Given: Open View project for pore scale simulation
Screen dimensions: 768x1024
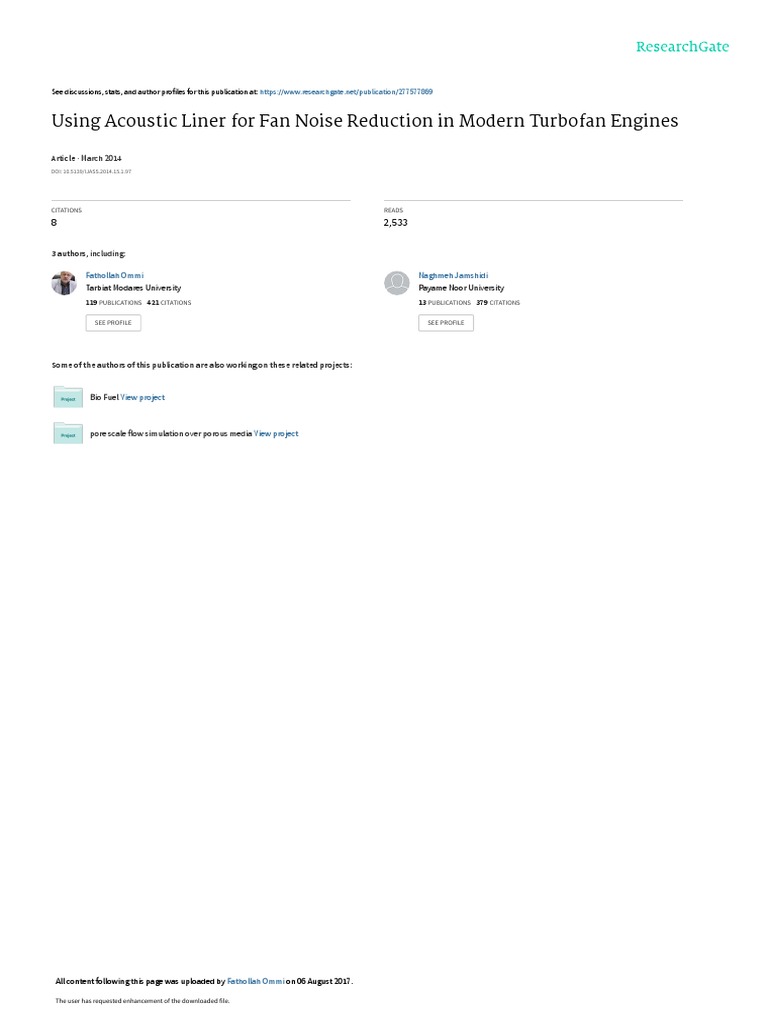Looking at the screenshot, I should pos(276,434).
